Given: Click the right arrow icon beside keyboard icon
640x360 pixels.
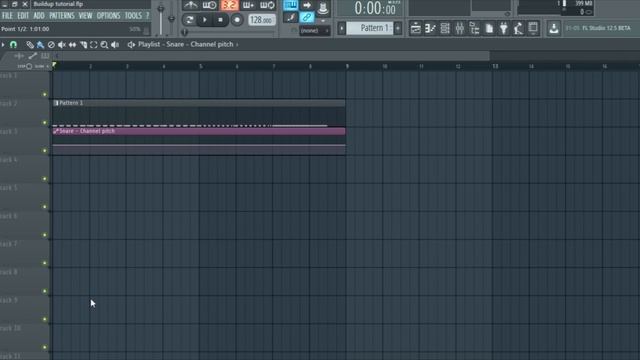Looking at the screenshot, I should tap(307, 5).
